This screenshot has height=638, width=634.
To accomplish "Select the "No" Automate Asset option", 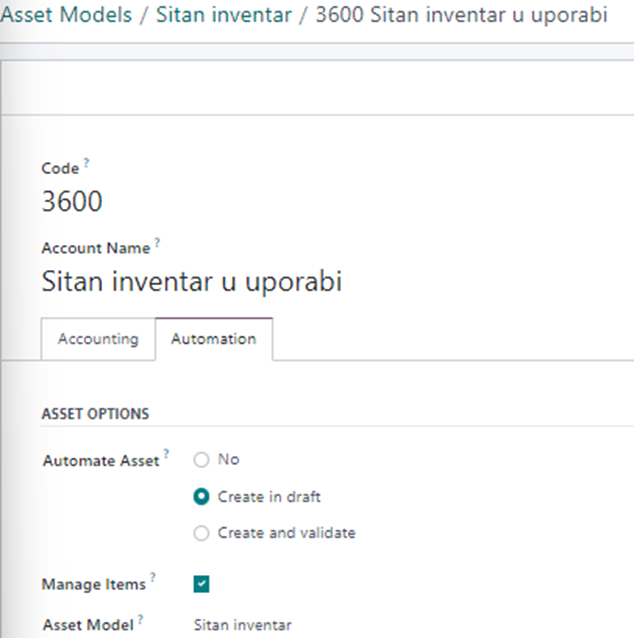I will (x=202, y=460).
